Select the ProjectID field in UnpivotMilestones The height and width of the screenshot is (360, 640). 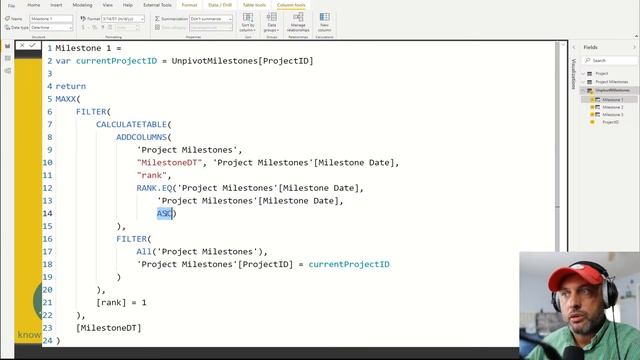click(x=611, y=122)
